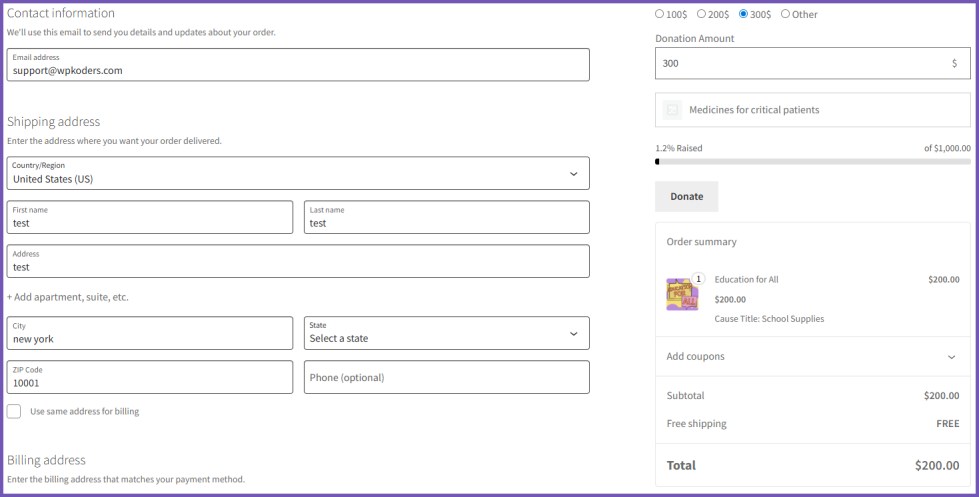
Task: Click the Education for All product thumbnail
Action: pos(682,295)
